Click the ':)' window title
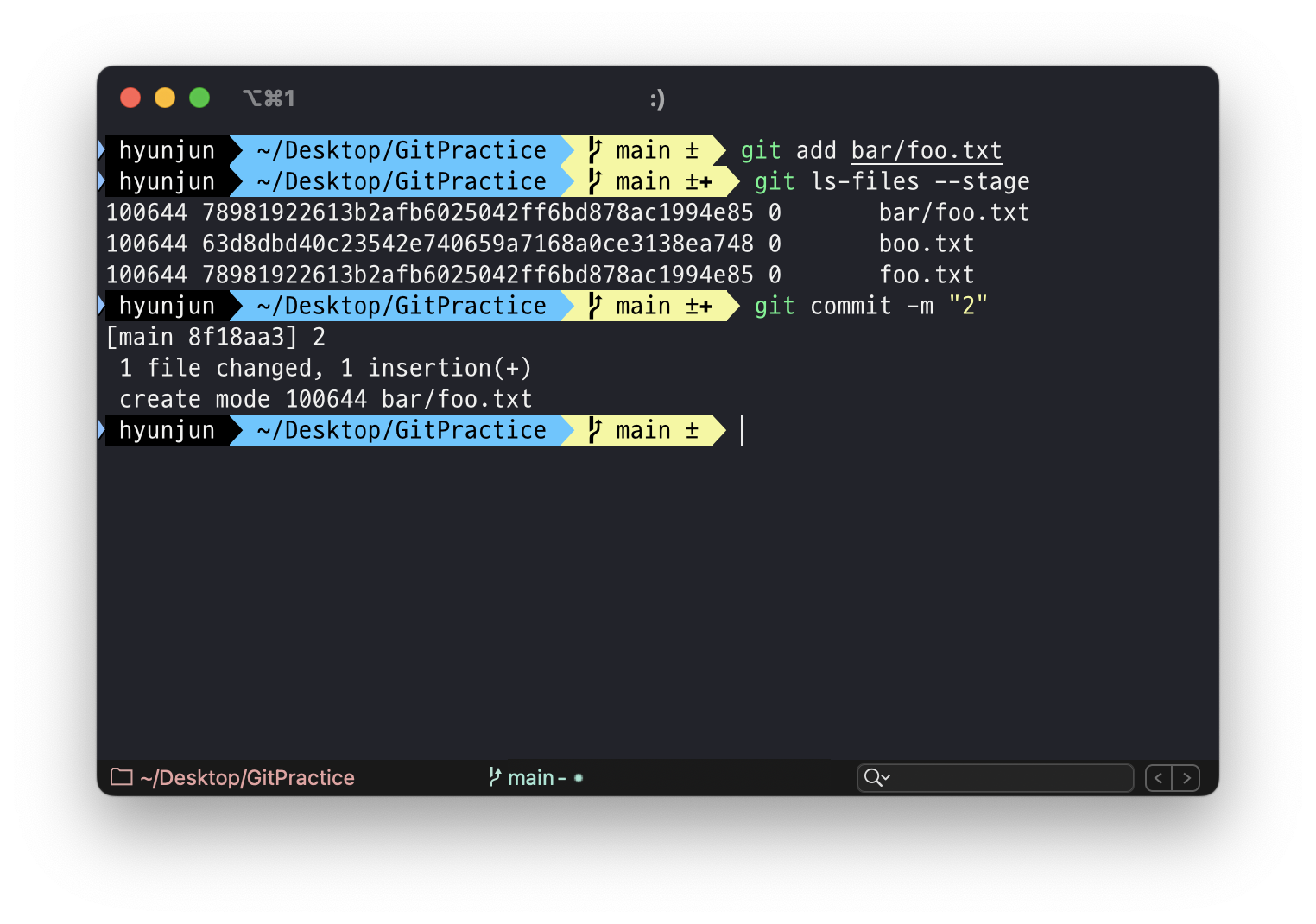Viewport: 1316px width, 924px height. [657, 98]
